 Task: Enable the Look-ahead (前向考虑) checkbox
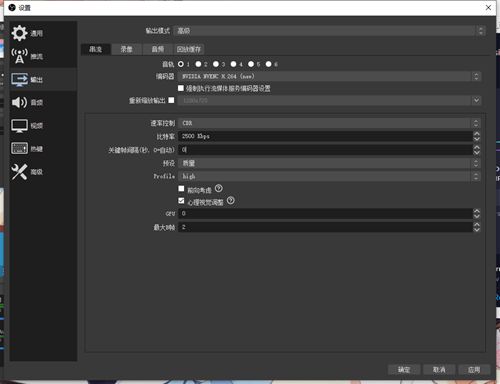pyautogui.click(x=181, y=189)
